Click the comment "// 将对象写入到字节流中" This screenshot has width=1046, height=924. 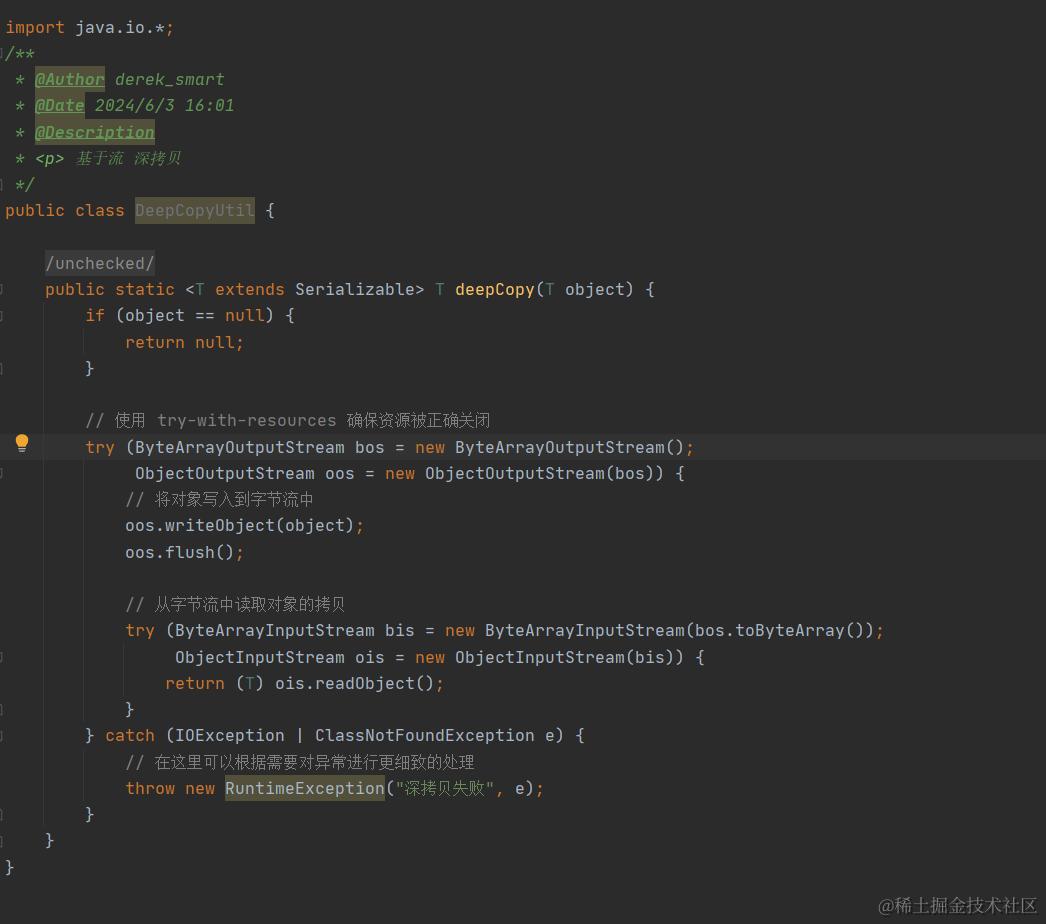click(219, 499)
